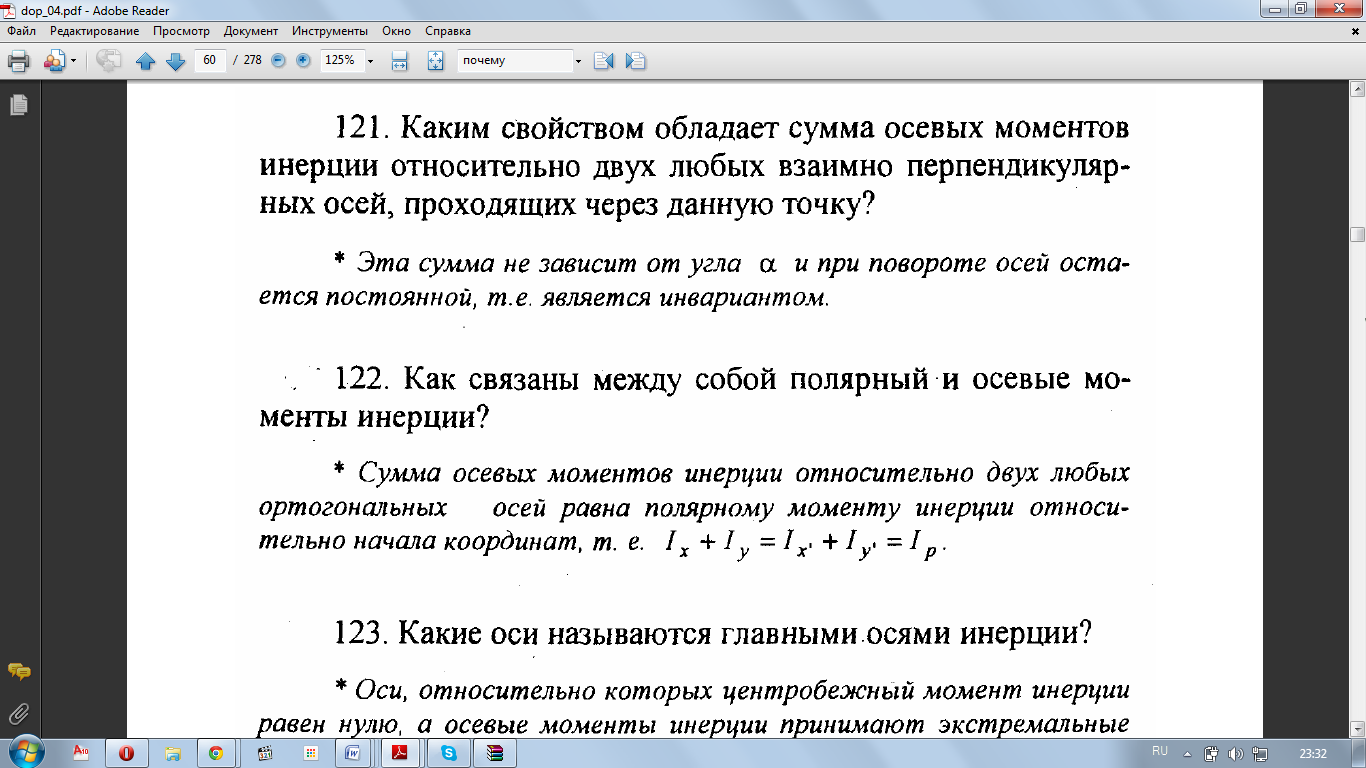Print the document with the printer icon
The height and width of the screenshot is (768, 1366).
point(18,61)
